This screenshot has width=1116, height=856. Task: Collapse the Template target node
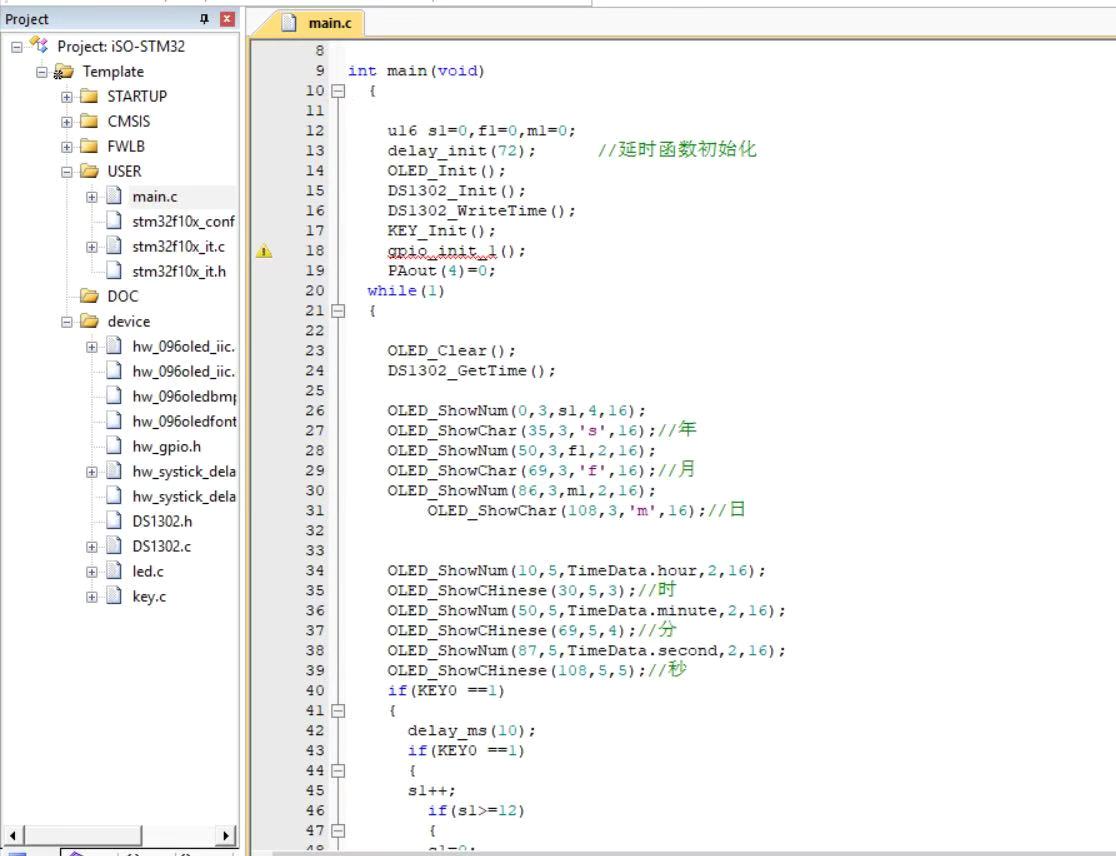pyautogui.click(x=41, y=72)
